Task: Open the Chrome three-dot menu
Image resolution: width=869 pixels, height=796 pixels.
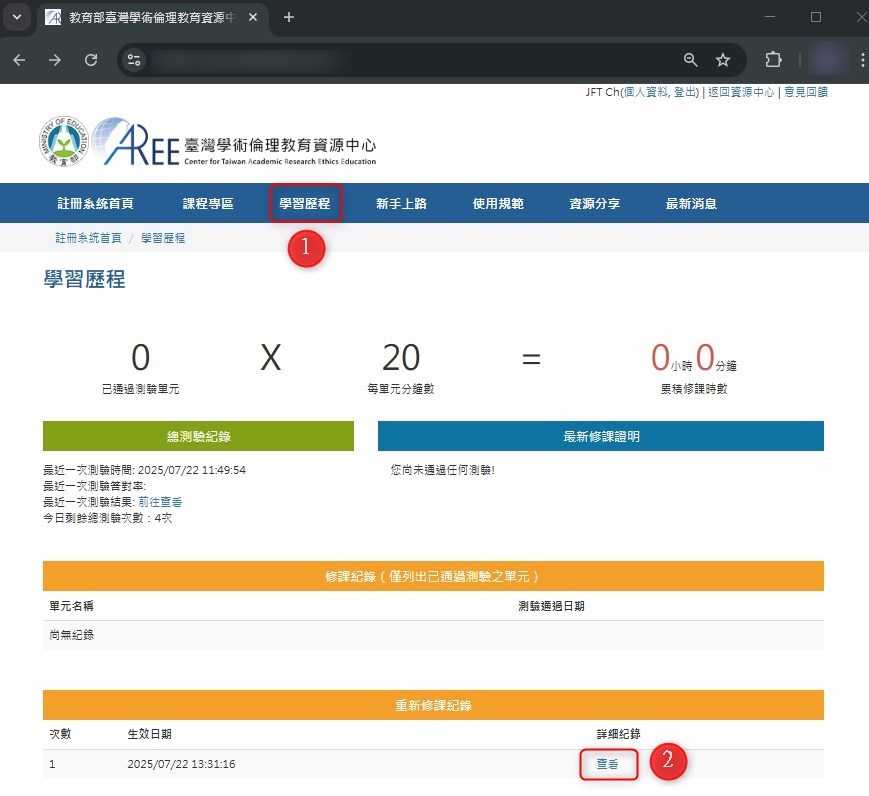Action: (862, 60)
